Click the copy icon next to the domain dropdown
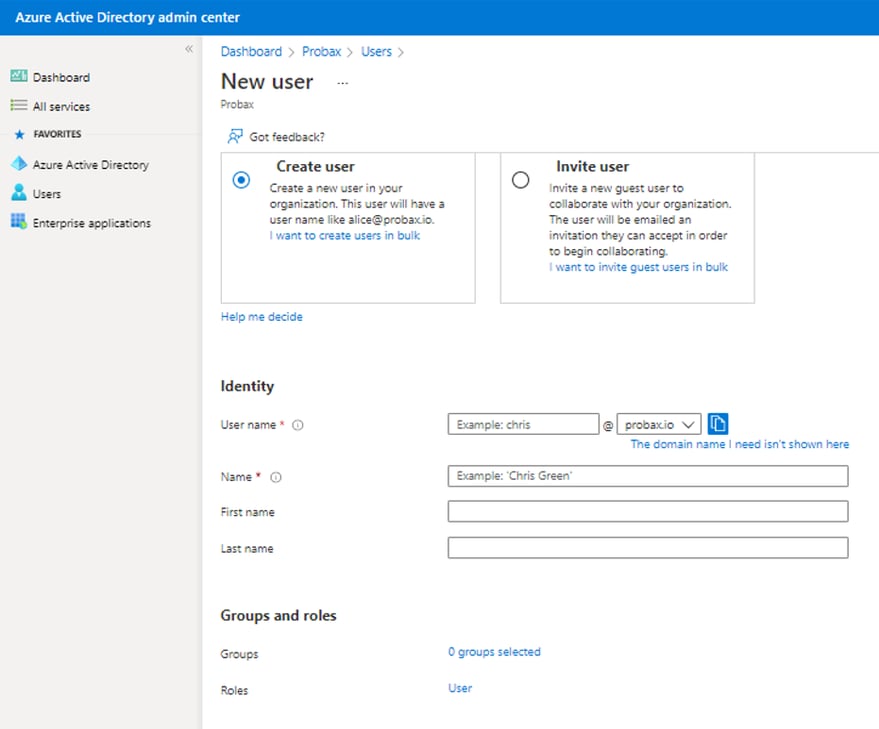 (718, 423)
